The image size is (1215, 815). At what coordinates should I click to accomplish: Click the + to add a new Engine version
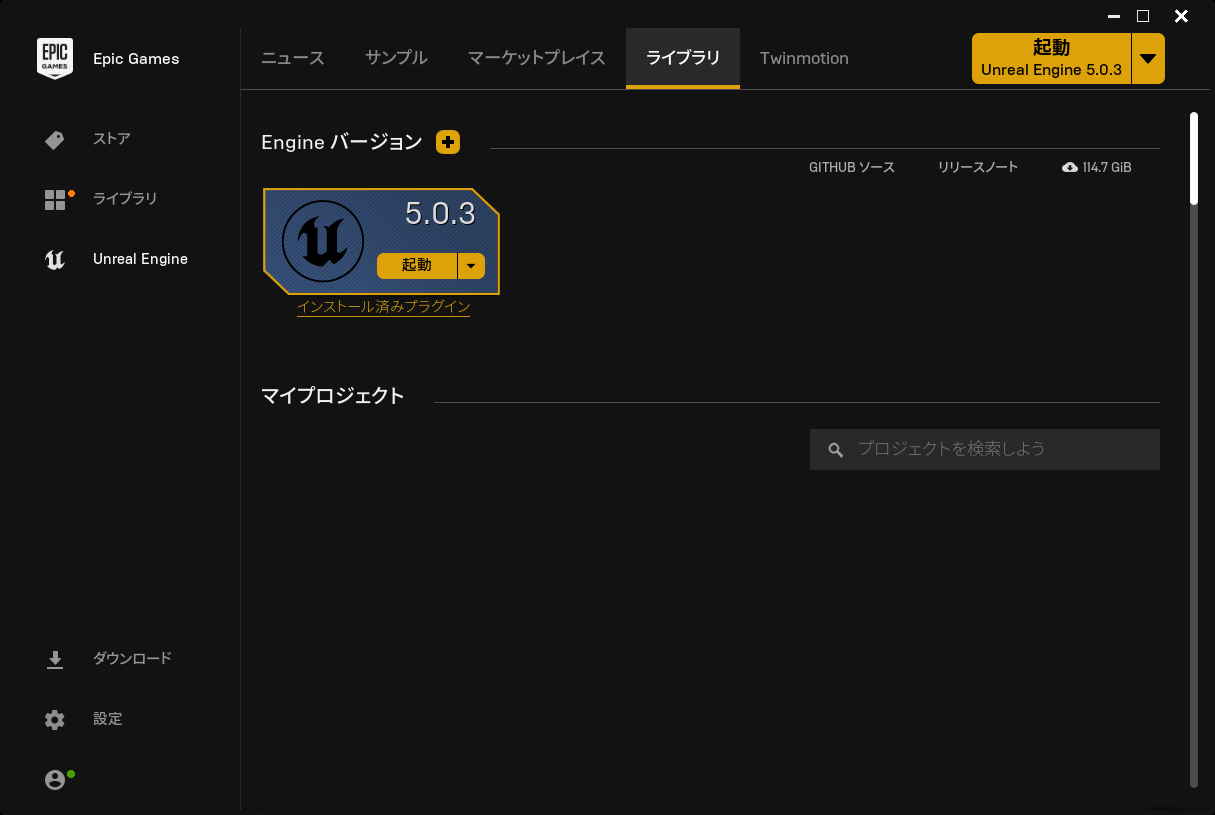tap(447, 142)
